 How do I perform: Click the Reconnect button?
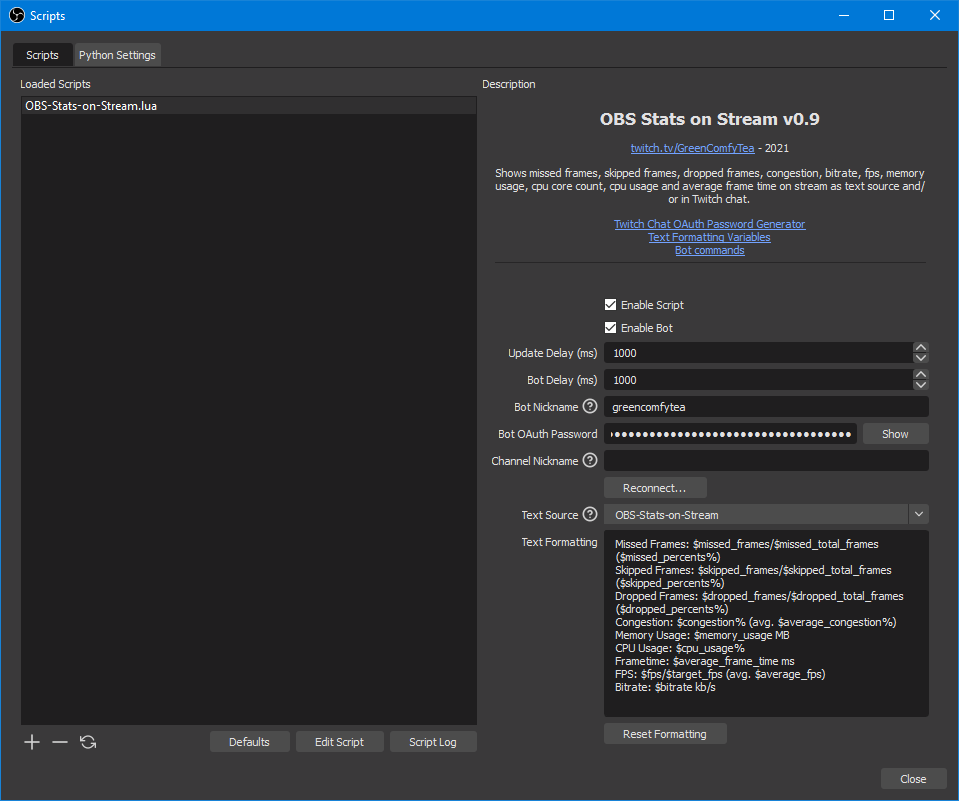654,487
